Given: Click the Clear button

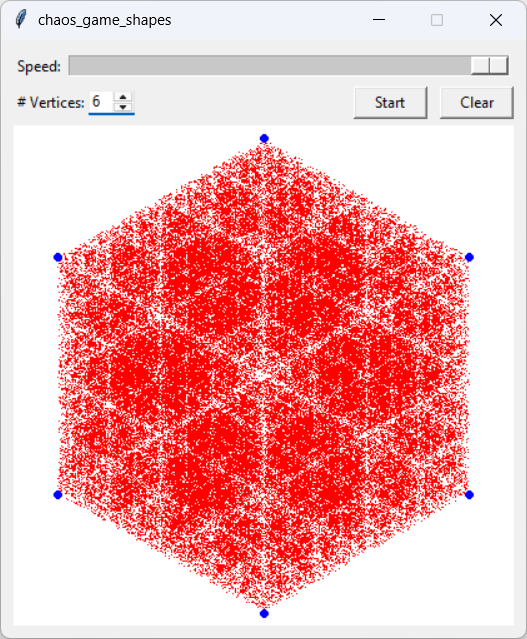Looking at the screenshot, I should point(476,102).
